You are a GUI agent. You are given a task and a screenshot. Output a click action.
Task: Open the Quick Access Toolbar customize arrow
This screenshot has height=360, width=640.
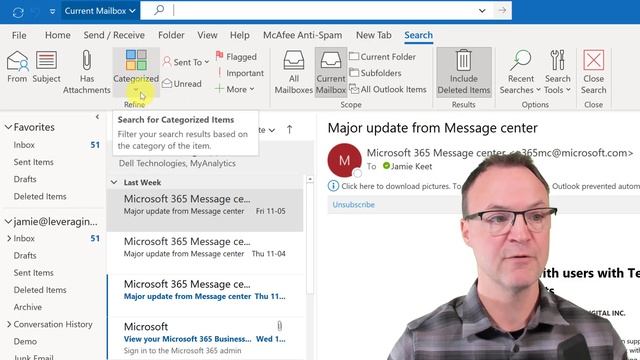(52, 12)
